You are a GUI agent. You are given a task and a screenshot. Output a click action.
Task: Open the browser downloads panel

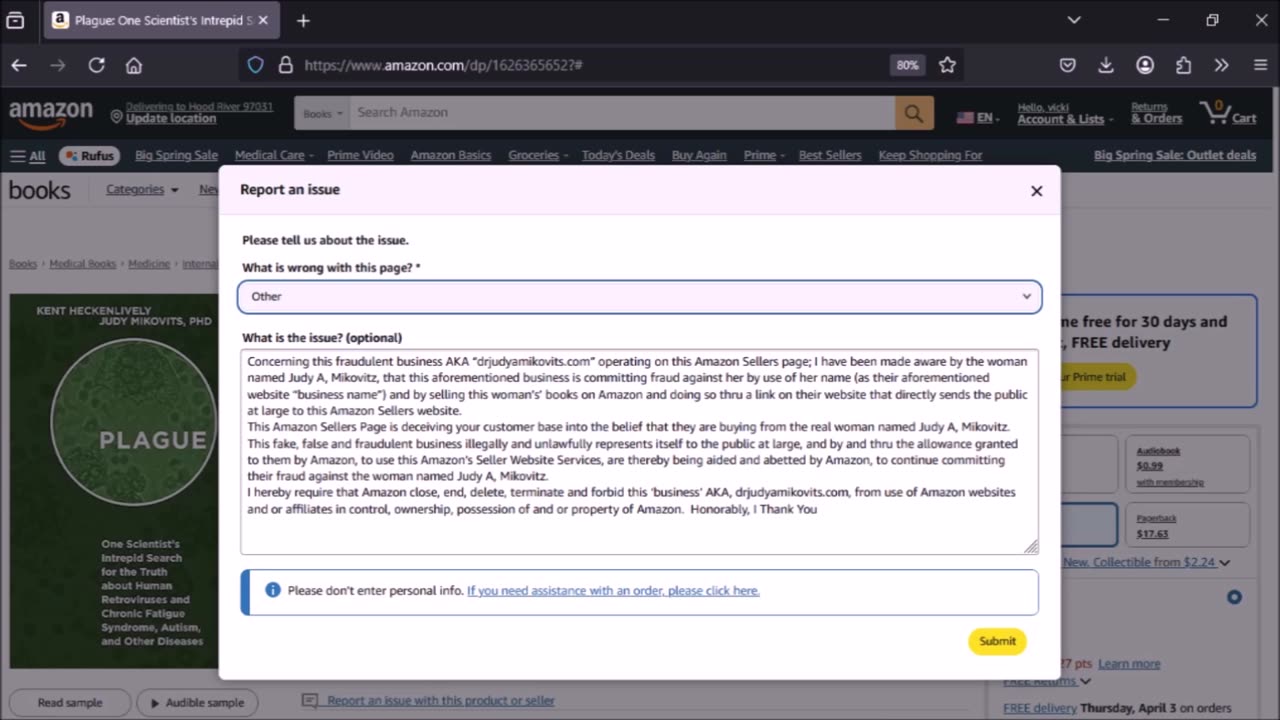(x=1106, y=65)
